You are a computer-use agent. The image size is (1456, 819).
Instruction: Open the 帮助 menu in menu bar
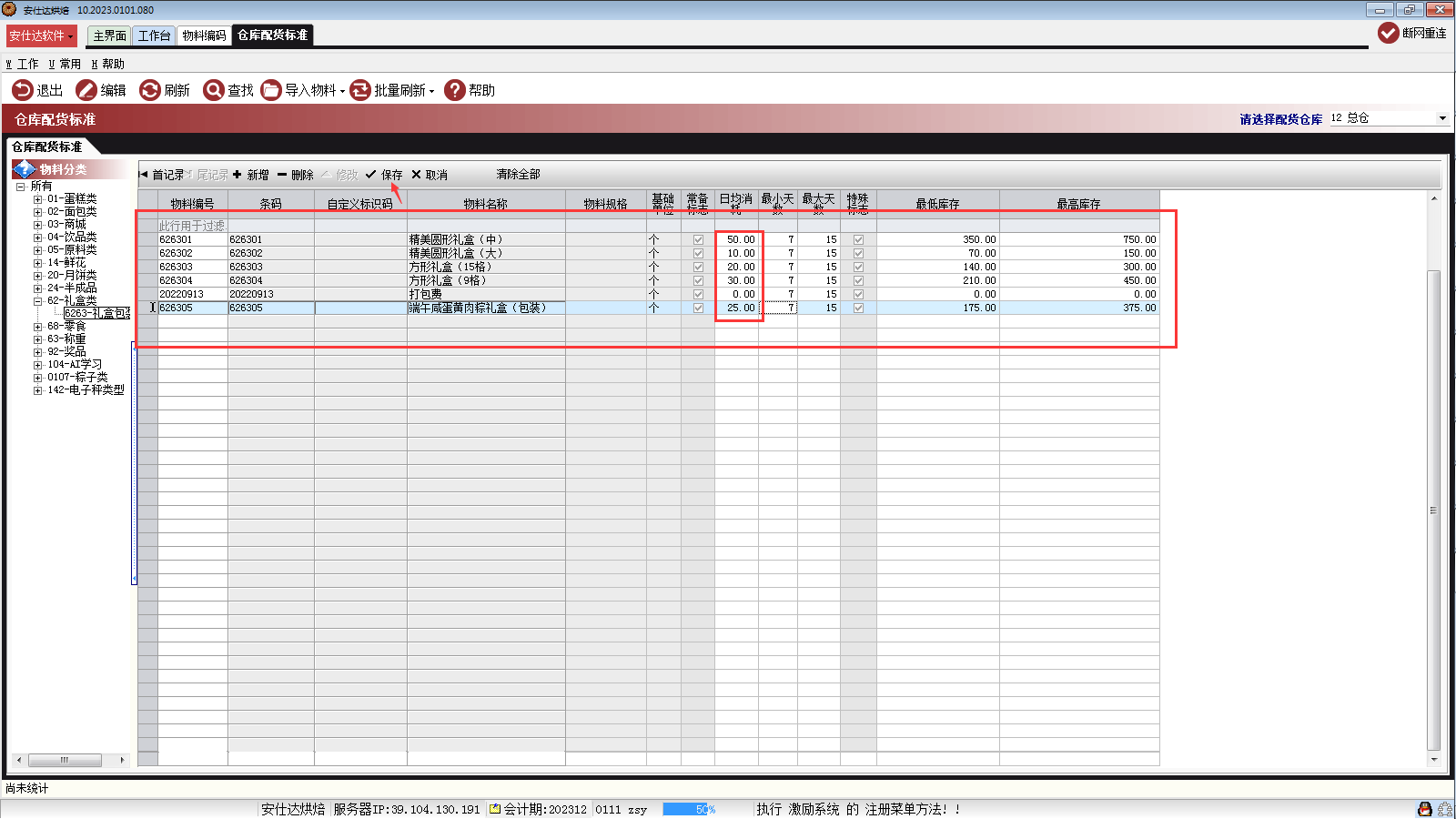(107, 65)
